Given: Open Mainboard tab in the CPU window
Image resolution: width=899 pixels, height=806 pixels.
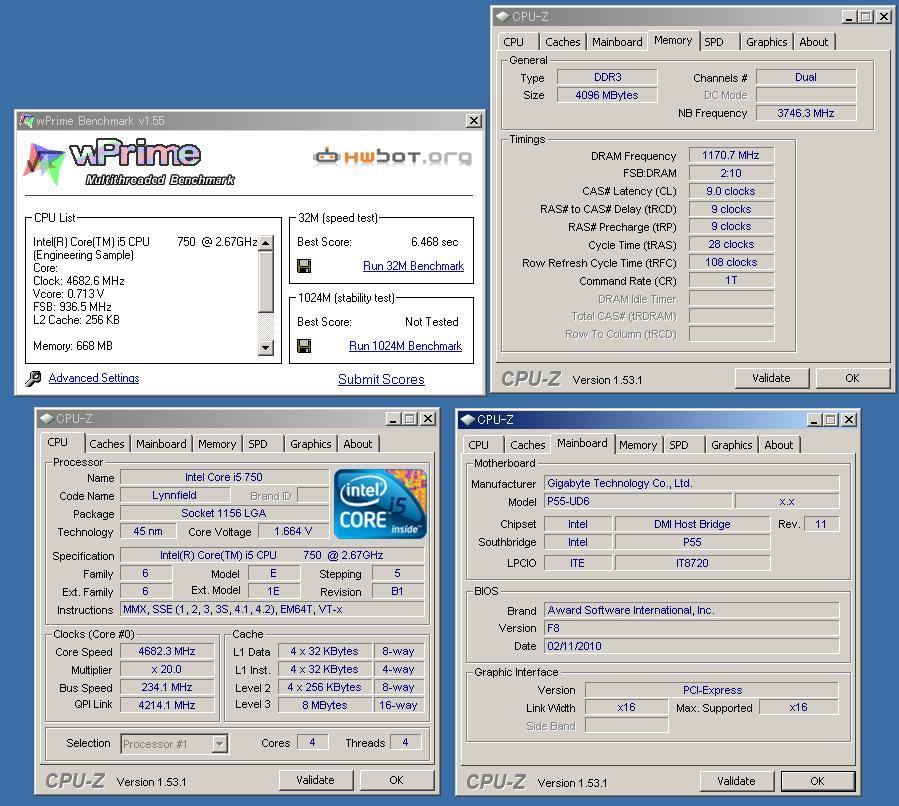Looking at the screenshot, I should tap(161, 444).
